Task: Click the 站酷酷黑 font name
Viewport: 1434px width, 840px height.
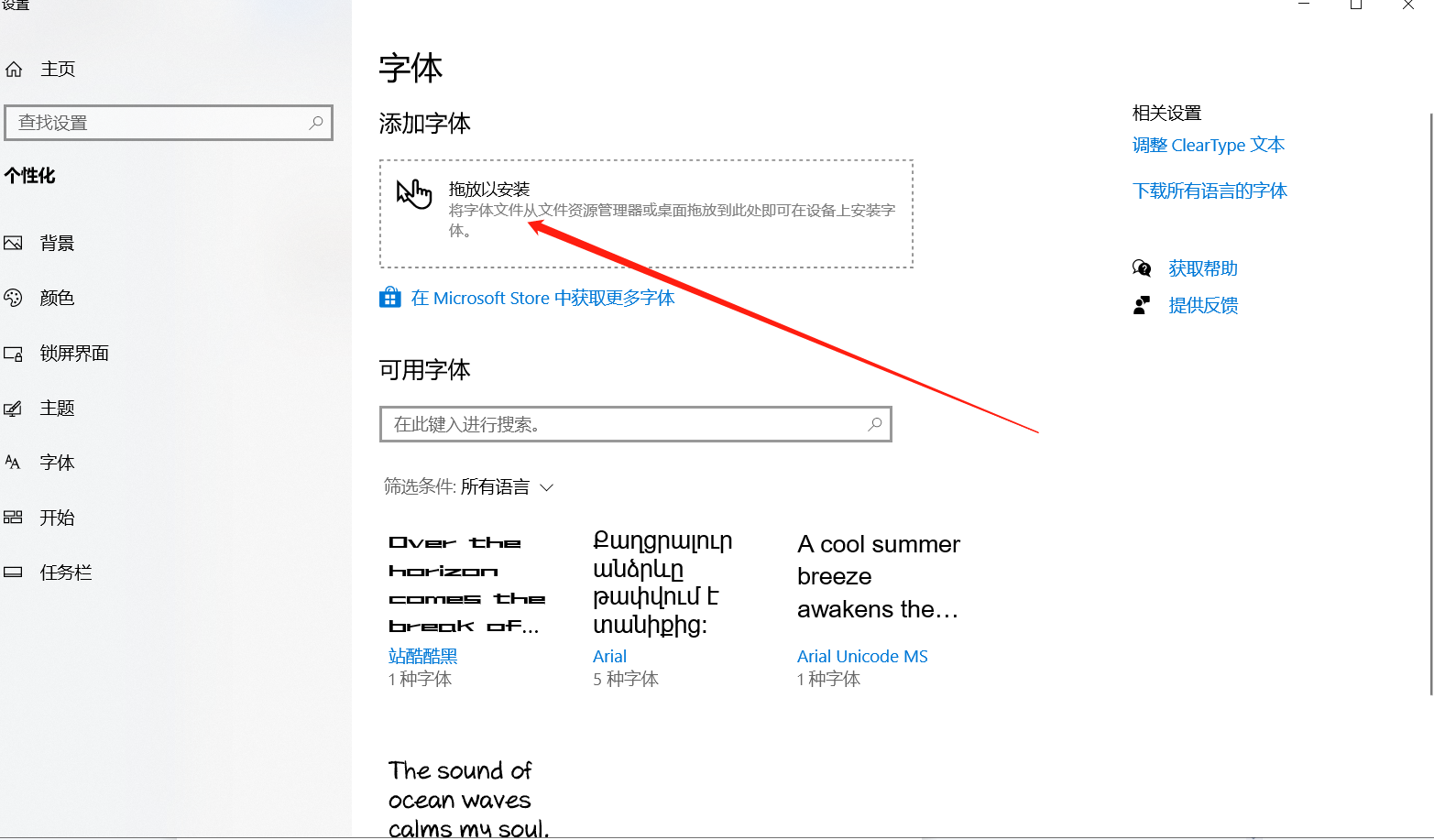Action: [x=422, y=656]
